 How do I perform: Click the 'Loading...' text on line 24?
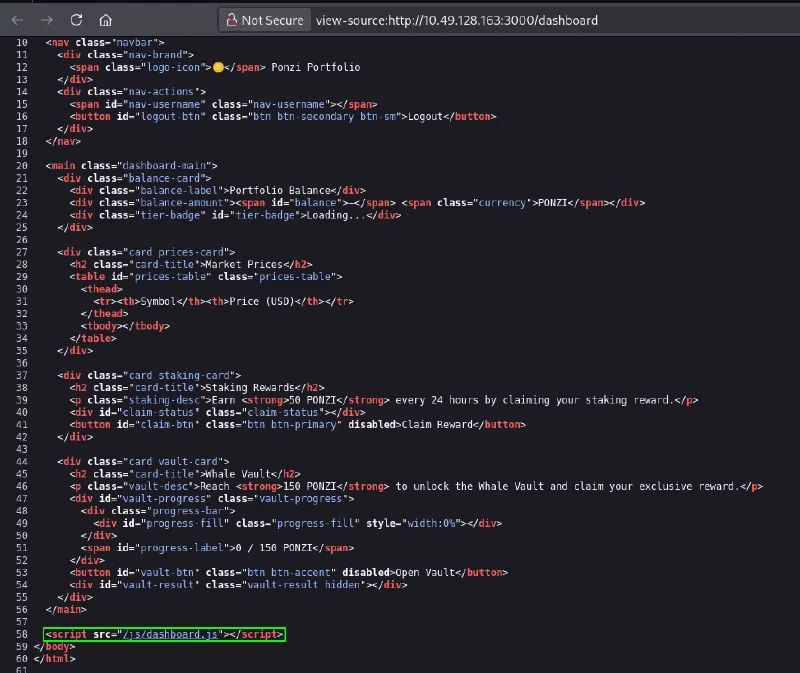click(336, 215)
